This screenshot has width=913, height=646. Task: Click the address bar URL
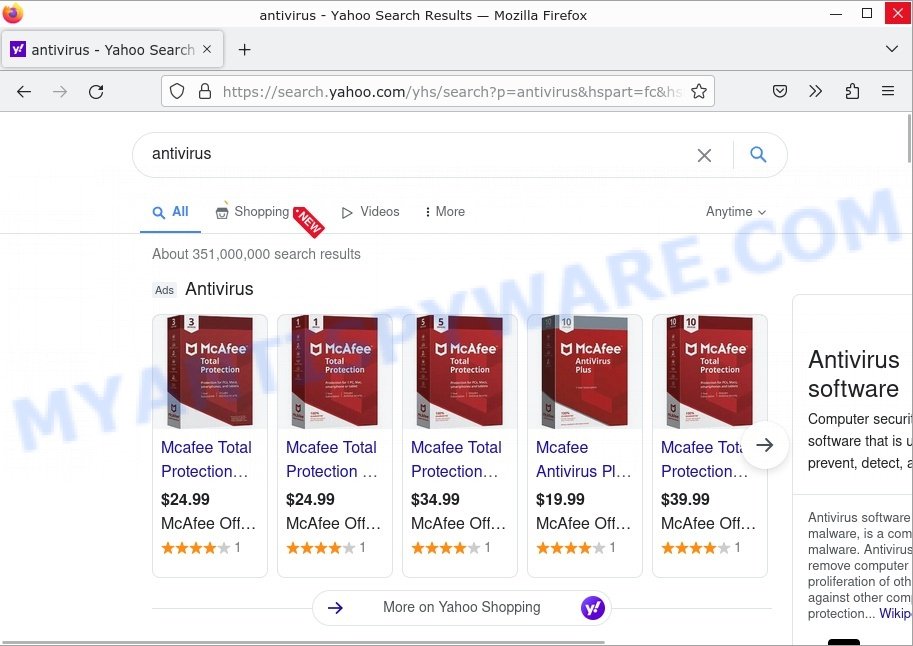coord(451,91)
